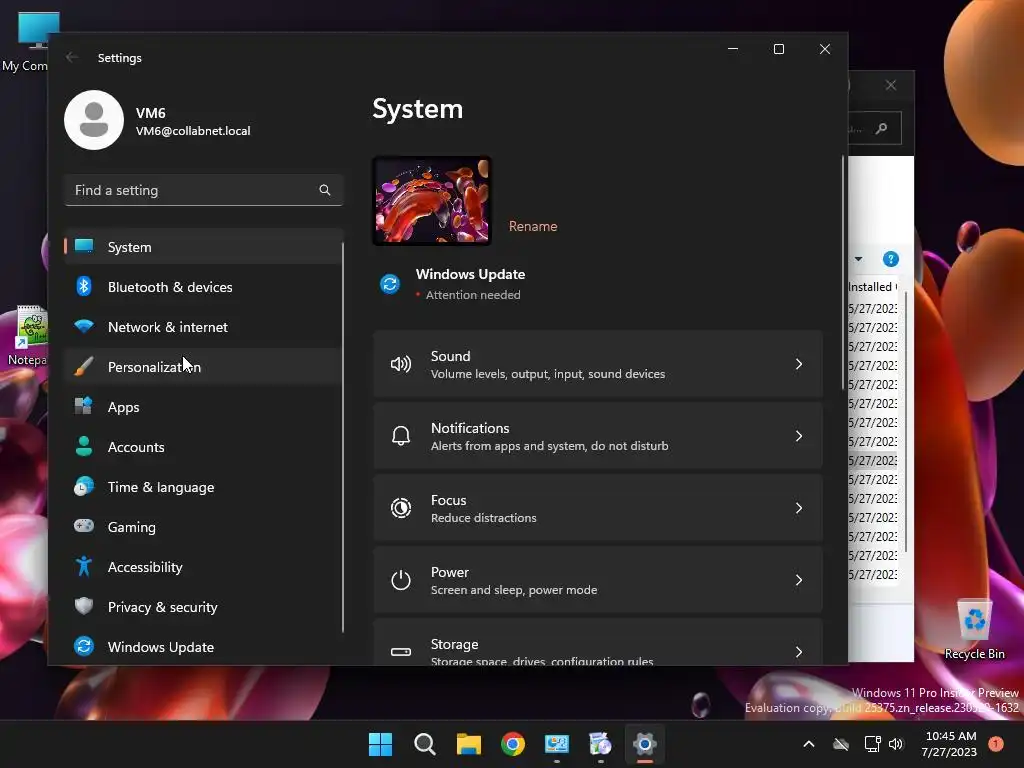This screenshot has height=768, width=1024.
Task: Click the blue help icon in background window
Action: pos(890,259)
